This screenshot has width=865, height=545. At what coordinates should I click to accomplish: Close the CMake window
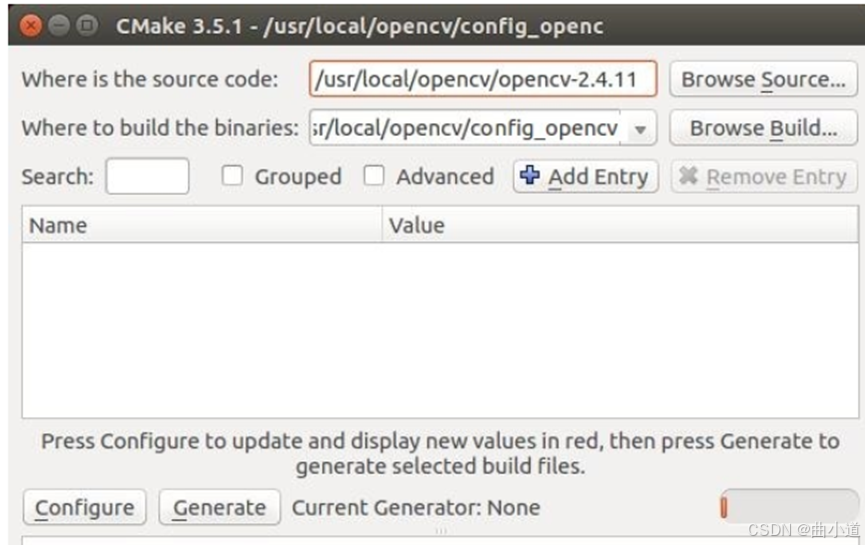click(x=30, y=26)
